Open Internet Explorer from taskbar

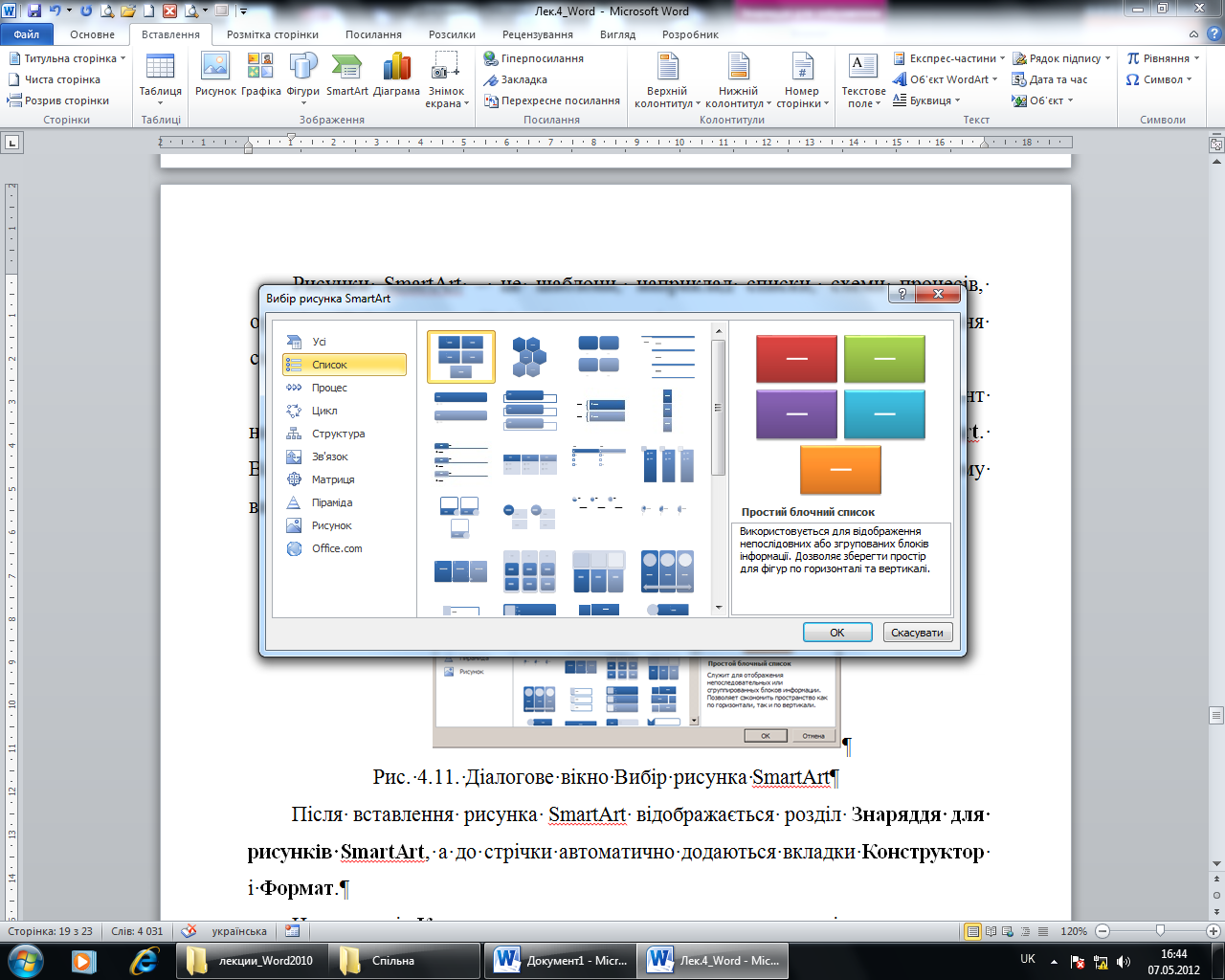click(x=144, y=960)
